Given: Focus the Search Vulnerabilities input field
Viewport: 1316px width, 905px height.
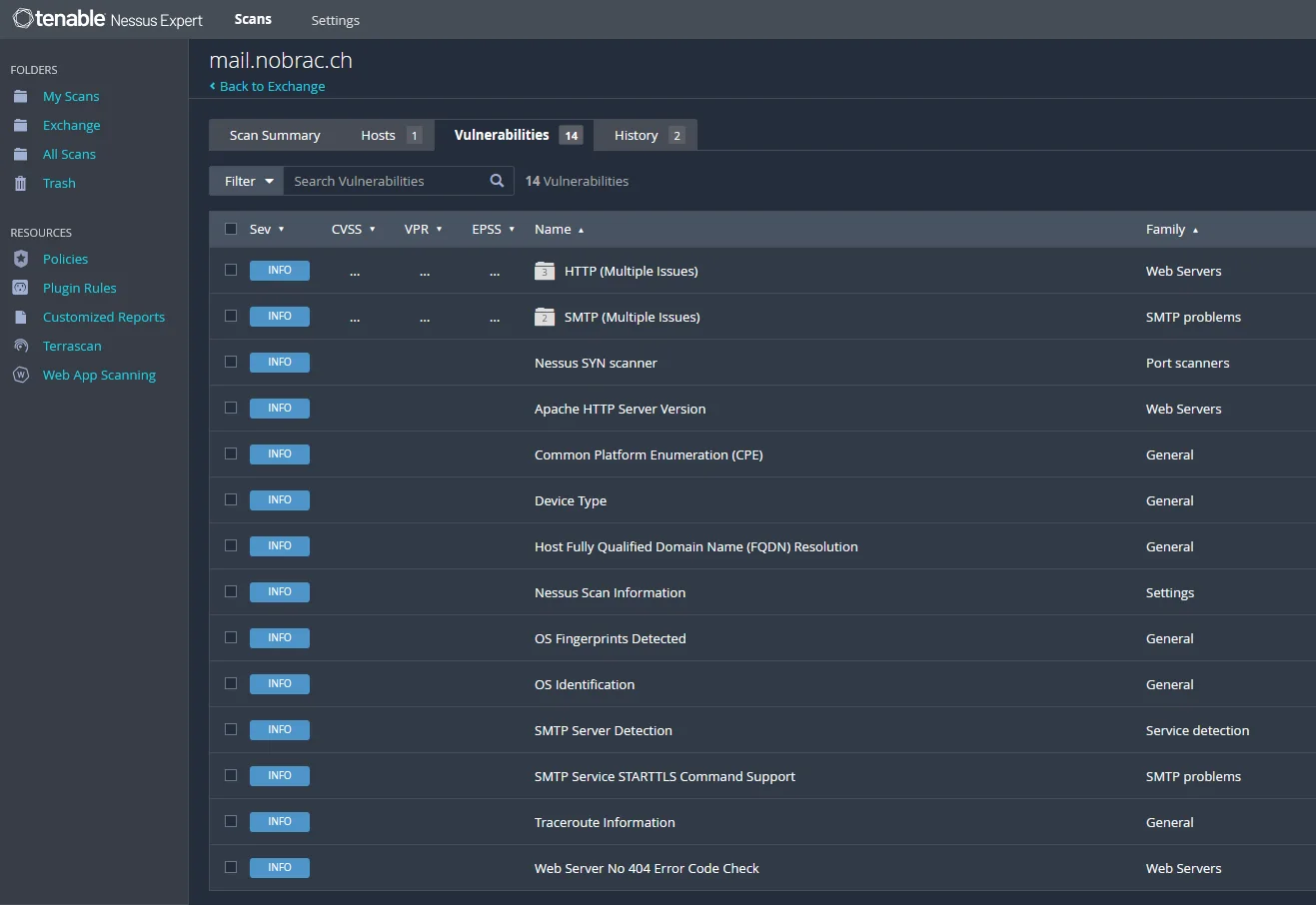Looking at the screenshot, I should click(x=386, y=181).
